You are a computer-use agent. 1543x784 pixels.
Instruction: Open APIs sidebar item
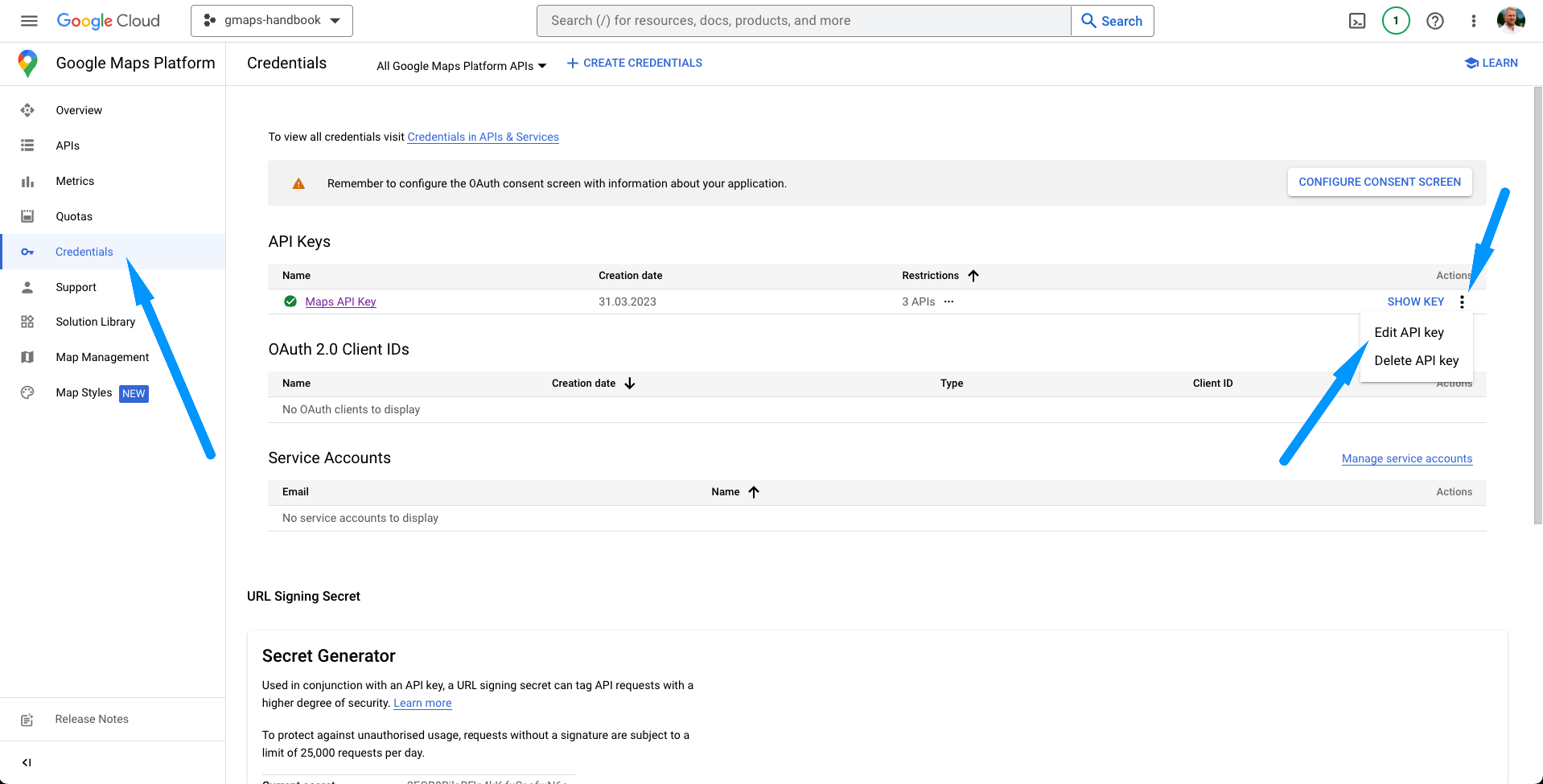pyautogui.click(x=68, y=146)
